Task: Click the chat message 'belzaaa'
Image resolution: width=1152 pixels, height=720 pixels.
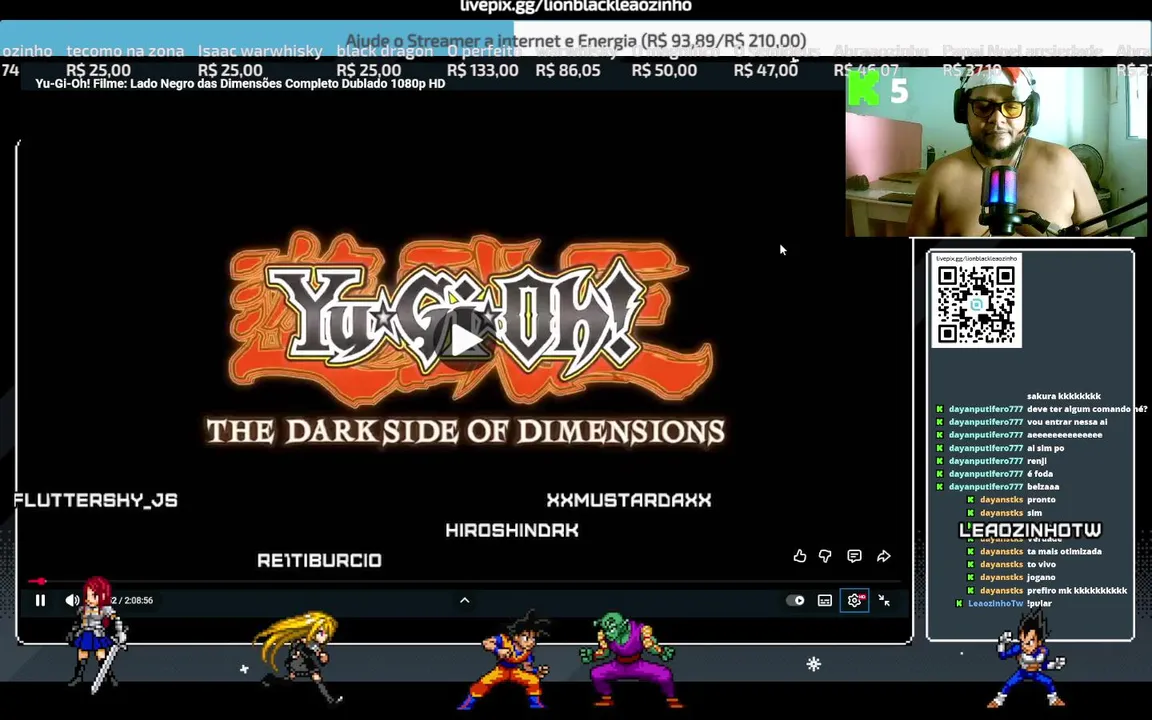Action: tap(1043, 487)
